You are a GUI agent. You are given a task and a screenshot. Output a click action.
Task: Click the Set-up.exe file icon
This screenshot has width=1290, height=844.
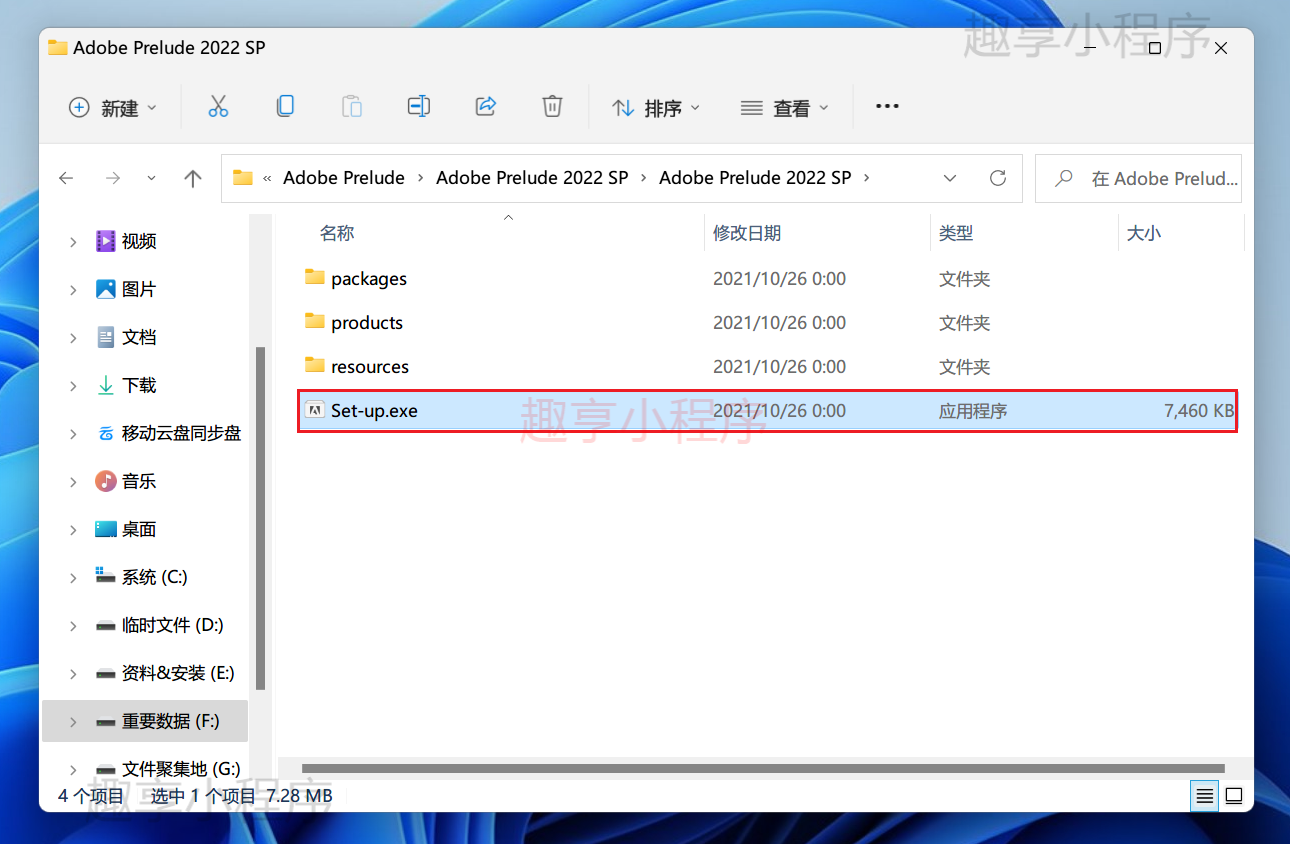pyautogui.click(x=315, y=410)
